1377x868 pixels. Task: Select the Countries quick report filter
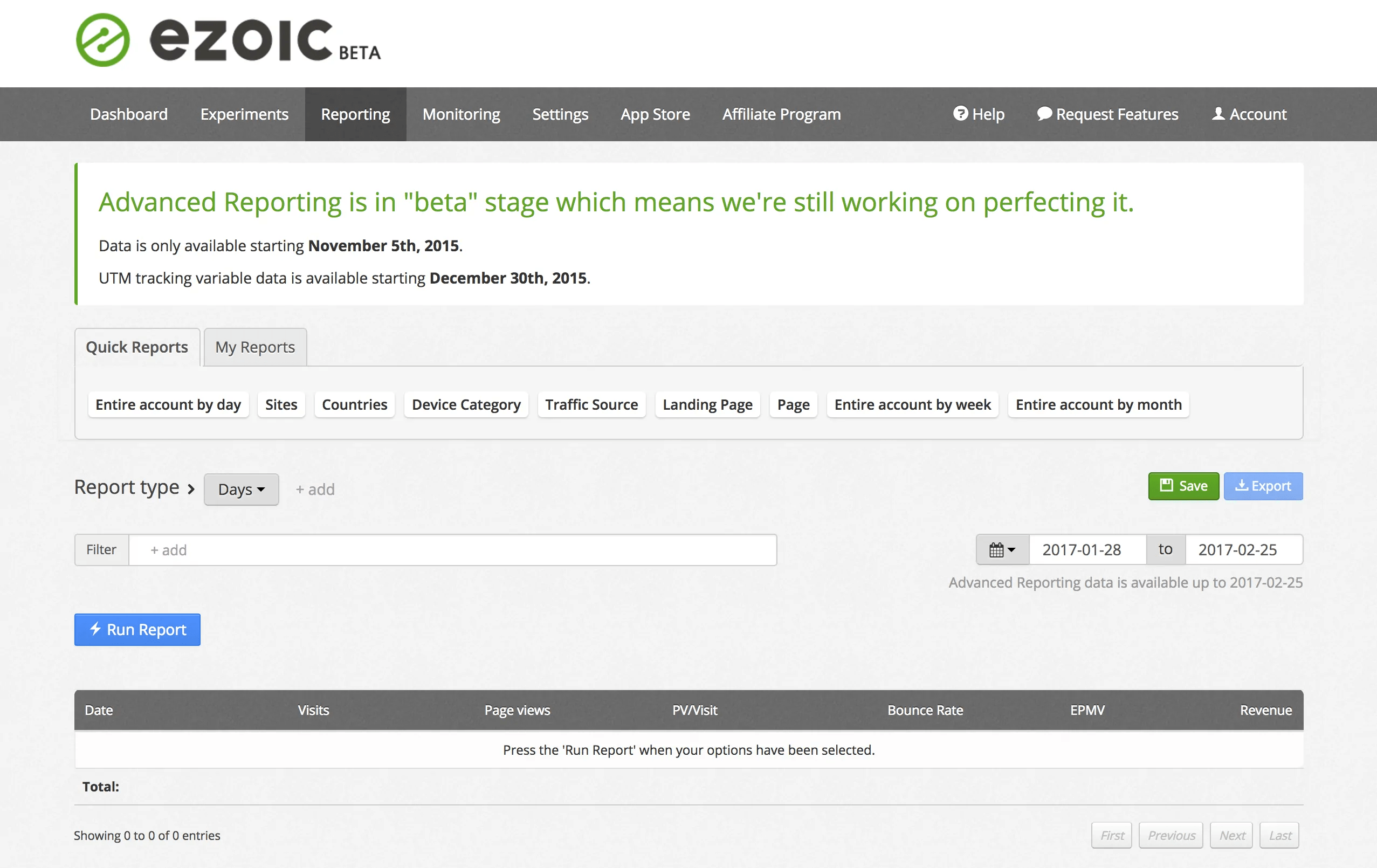tap(355, 403)
